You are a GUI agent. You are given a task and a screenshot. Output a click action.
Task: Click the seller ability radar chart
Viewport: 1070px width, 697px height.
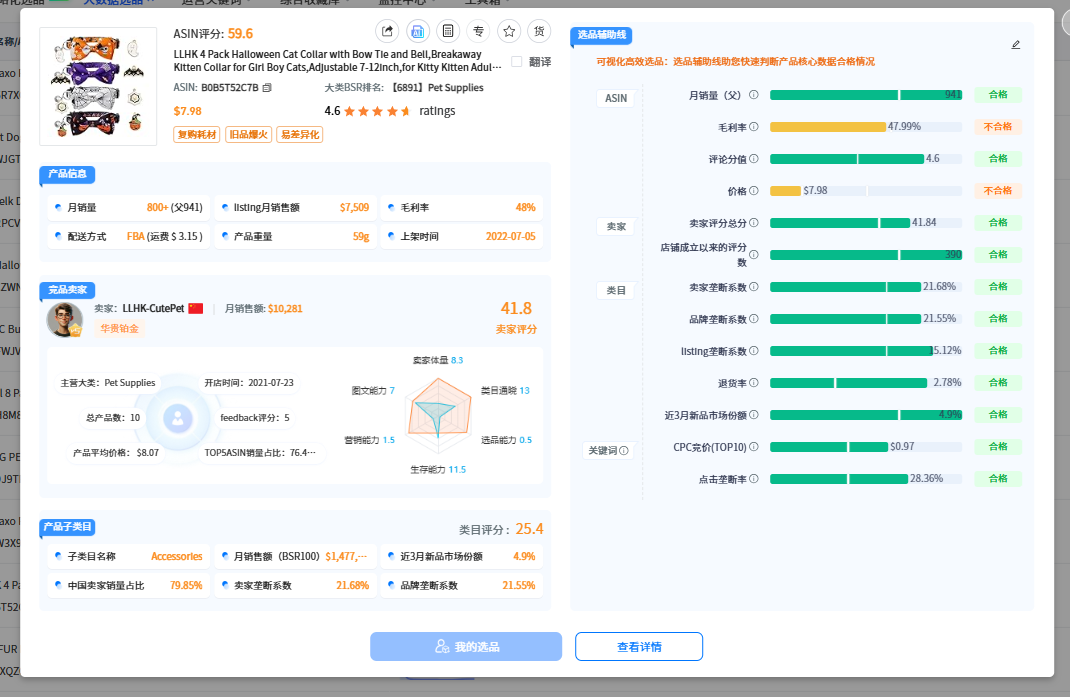pos(438,415)
